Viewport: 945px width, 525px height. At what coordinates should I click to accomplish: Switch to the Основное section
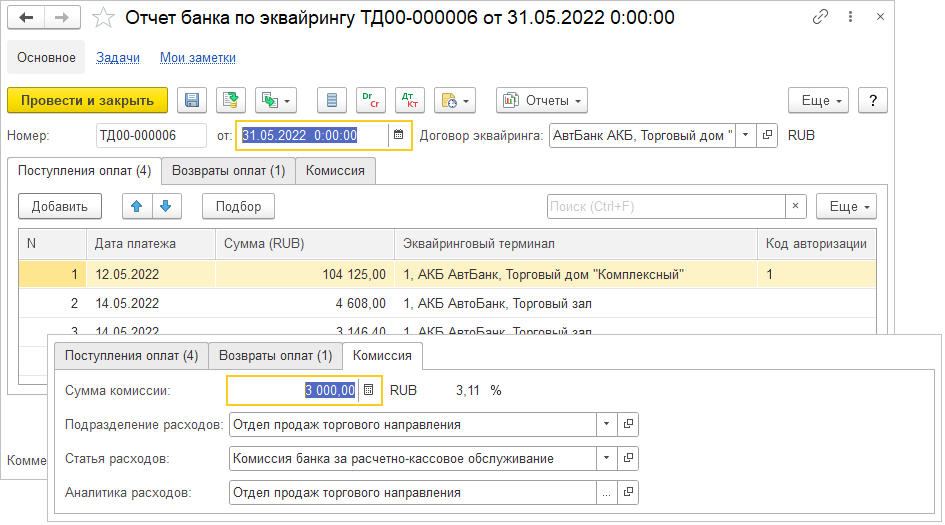click(46, 57)
